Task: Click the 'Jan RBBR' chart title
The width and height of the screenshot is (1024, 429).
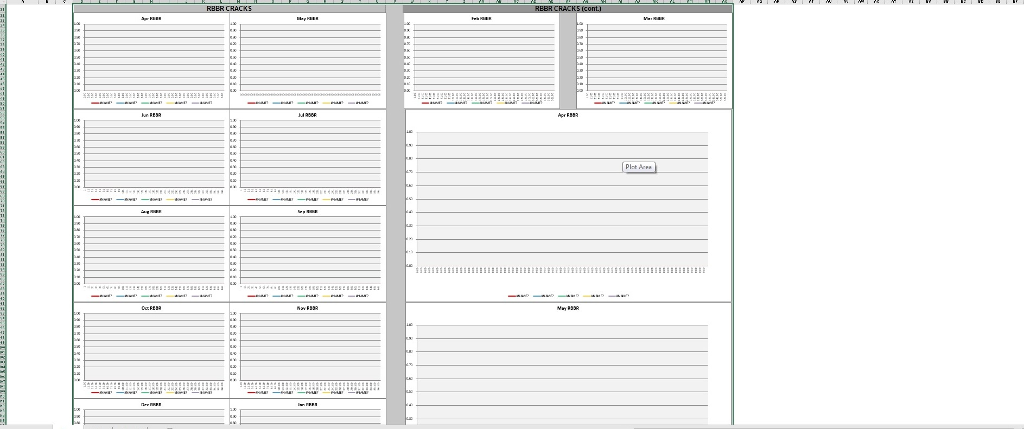Action: point(307,405)
